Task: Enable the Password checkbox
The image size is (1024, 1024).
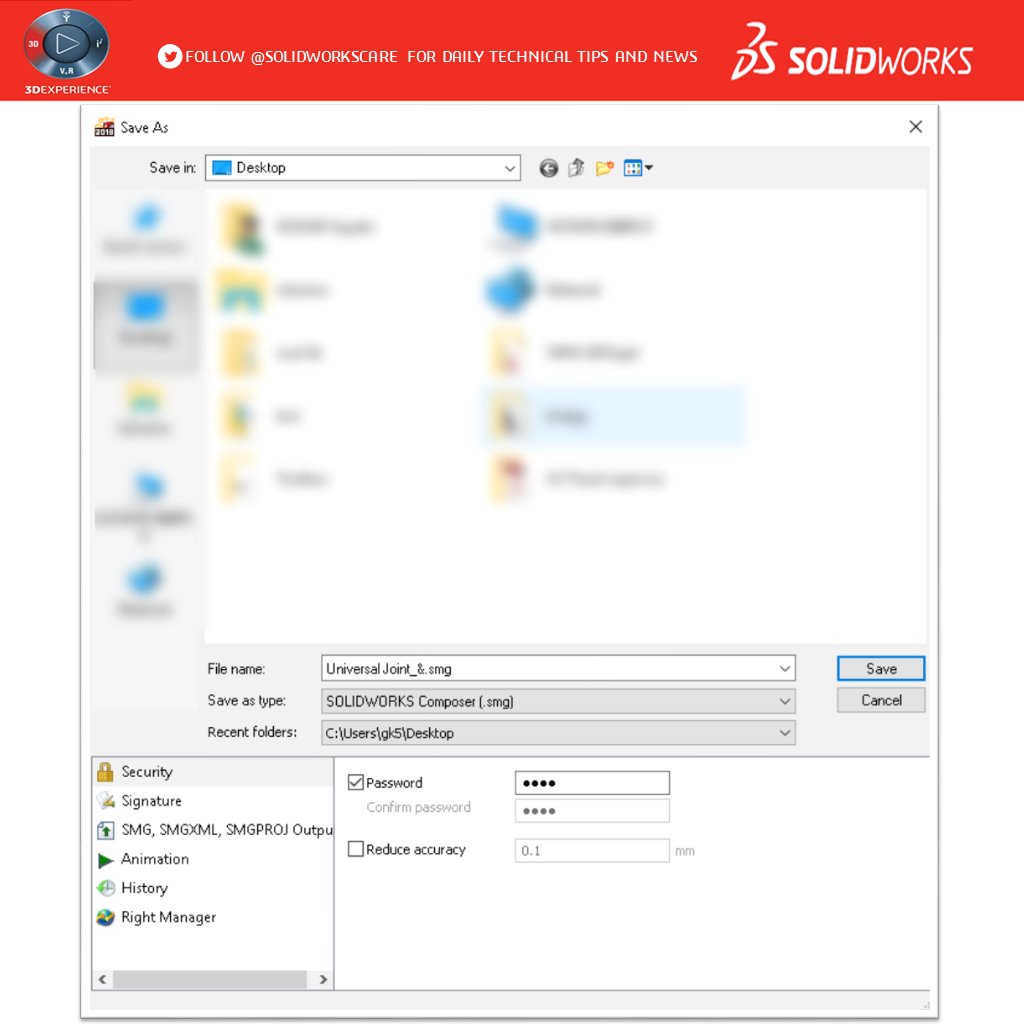Action: tap(355, 782)
